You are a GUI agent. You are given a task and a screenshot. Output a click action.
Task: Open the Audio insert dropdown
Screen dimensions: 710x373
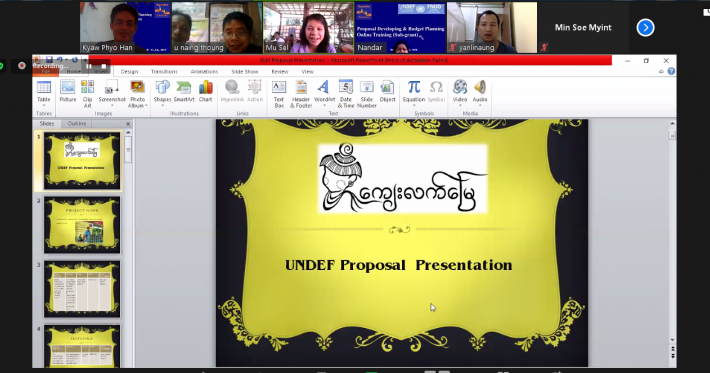(x=480, y=105)
